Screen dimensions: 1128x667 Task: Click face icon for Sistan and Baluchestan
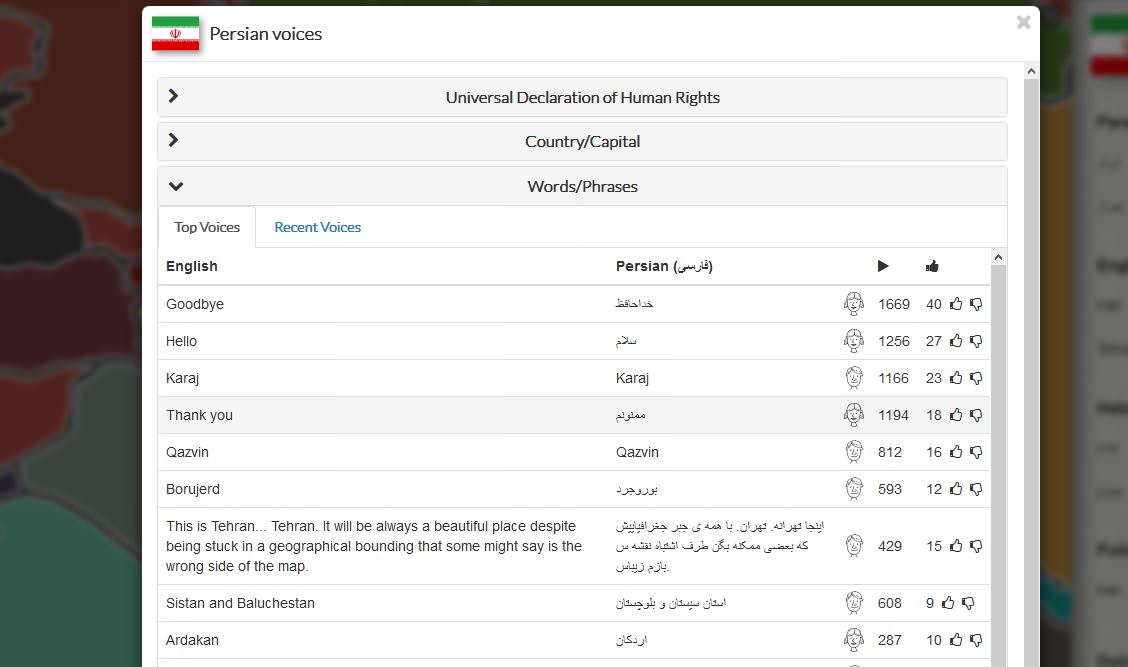tap(853, 603)
